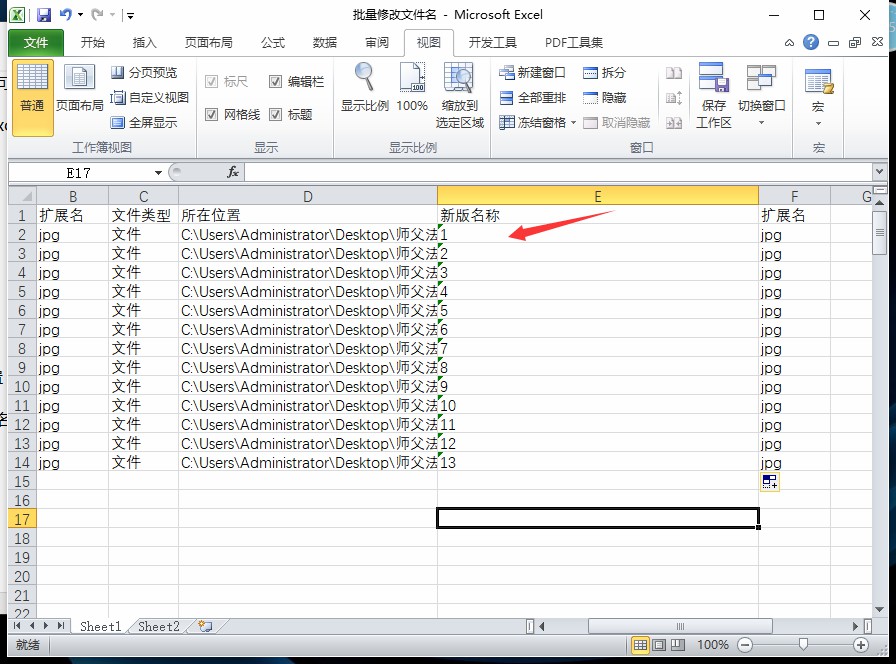Switch to Normal view in status bar

point(640,645)
